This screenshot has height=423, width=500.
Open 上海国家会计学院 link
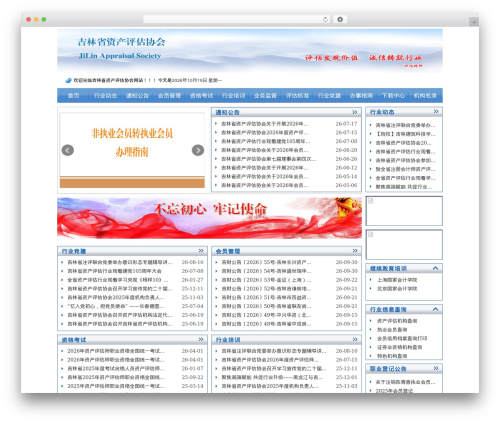tap(397, 280)
